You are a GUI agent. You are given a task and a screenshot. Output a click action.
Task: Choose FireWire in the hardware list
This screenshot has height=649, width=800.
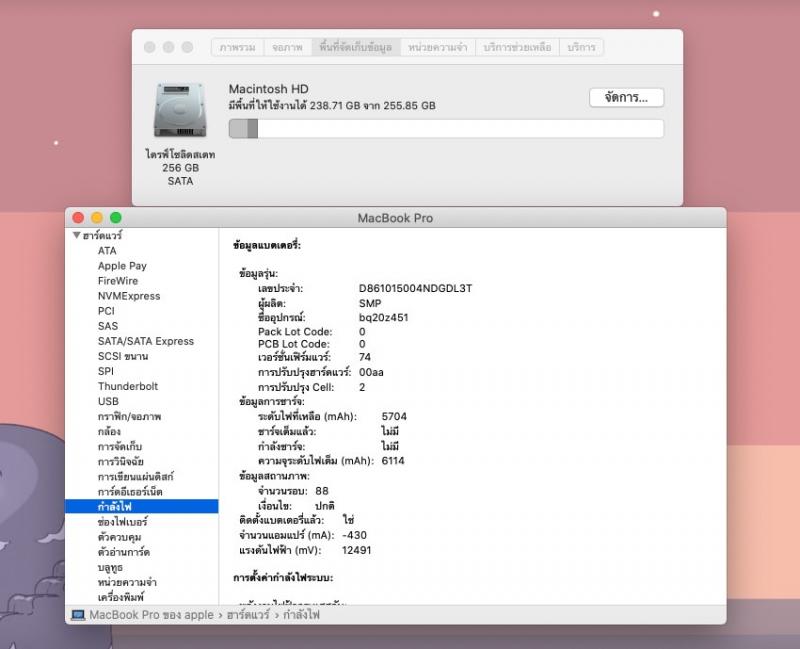click(118, 281)
